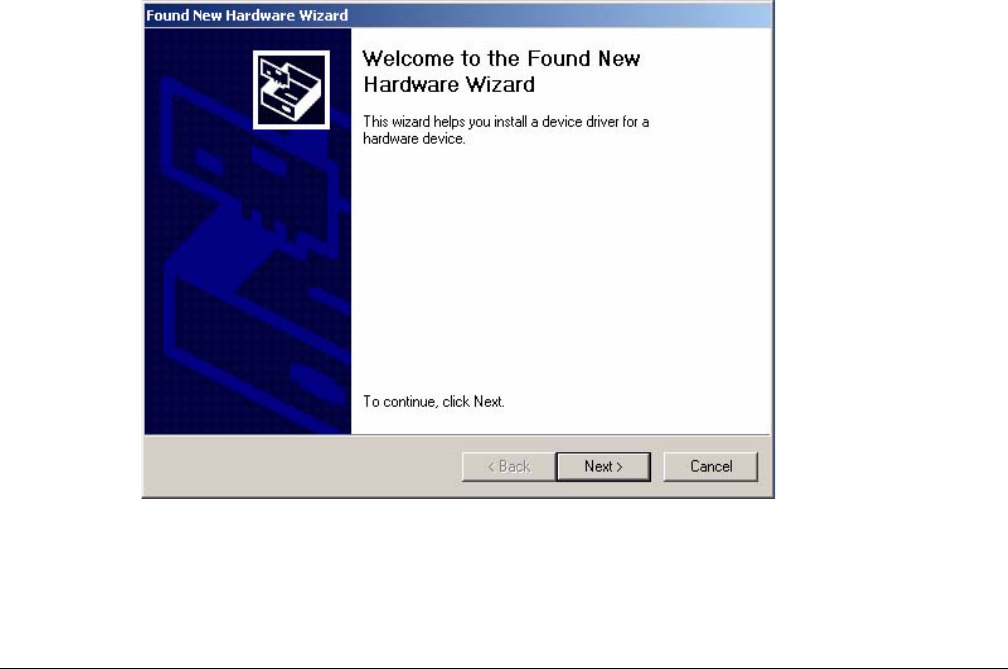Click the gray footer strip left of Back
The width and height of the screenshot is (1008, 669).
(302, 467)
